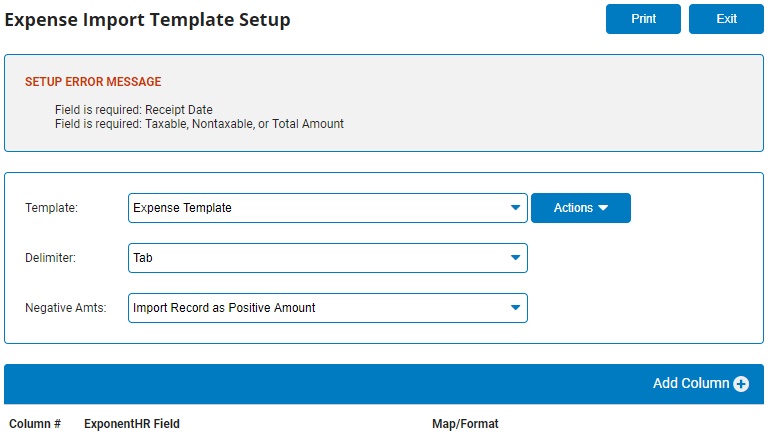
Task: Expand the Import Record as Positive Amount dropdown
Action: [x=320, y=308]
